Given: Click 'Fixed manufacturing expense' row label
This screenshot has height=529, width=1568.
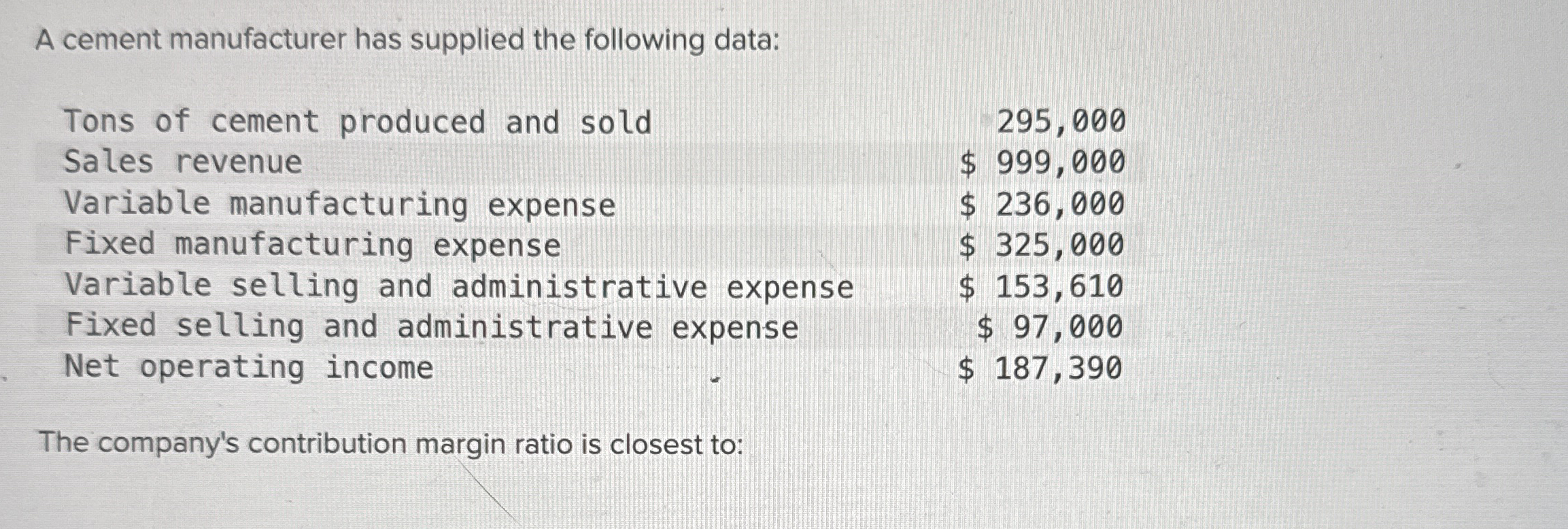Looking at the screenshot, I should pyautogui.click(x=313, y=245).
